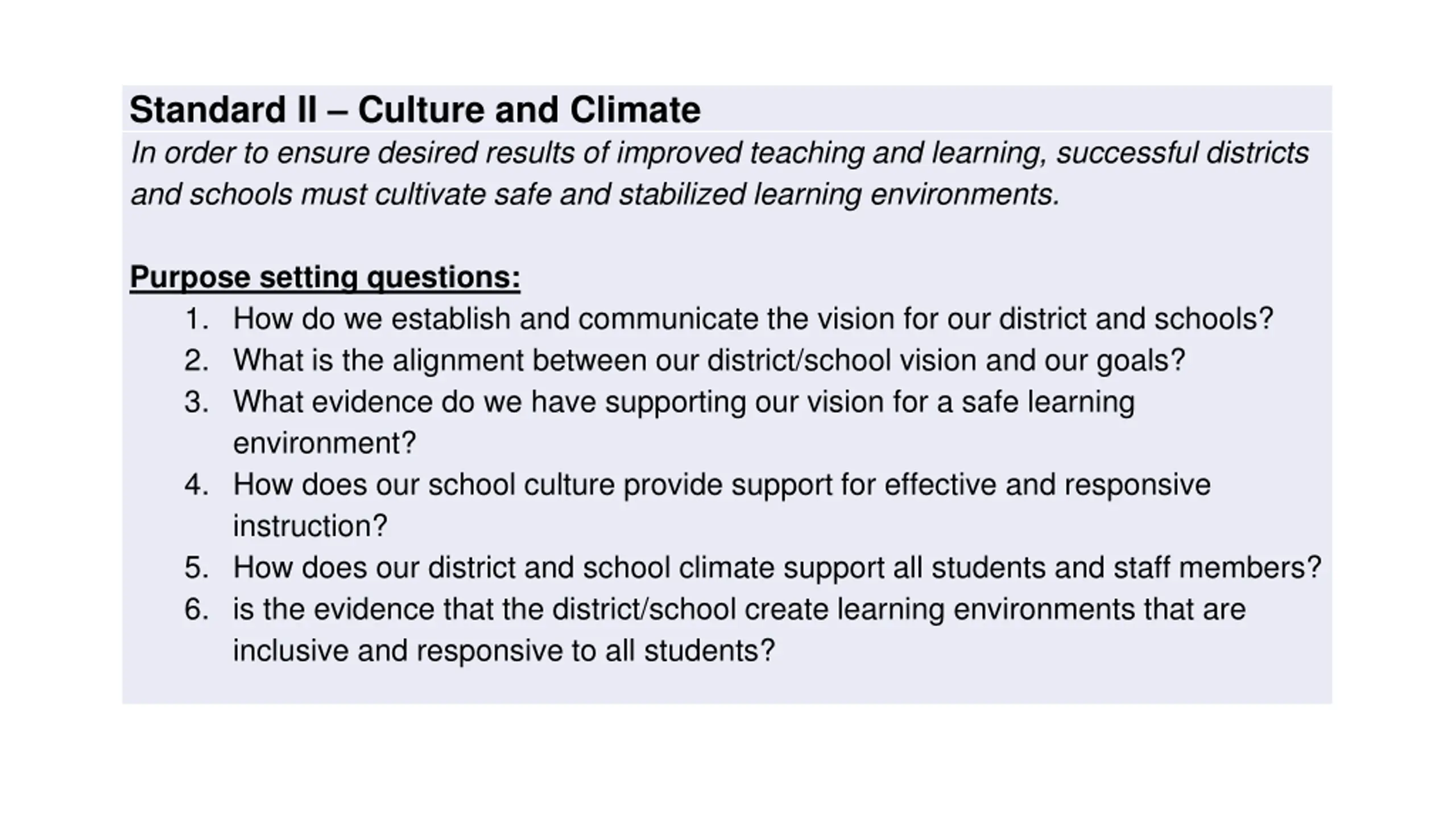
Task: Click the line "How does our school culture provide"
Action: (721, 485)
